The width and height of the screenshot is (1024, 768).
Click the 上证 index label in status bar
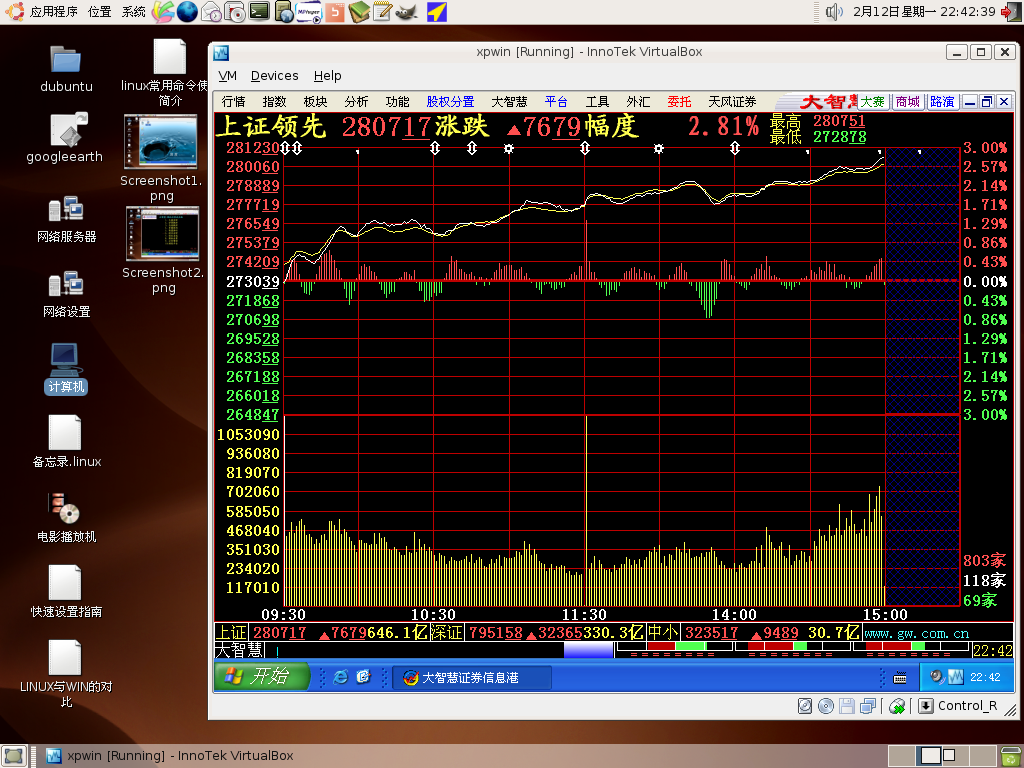(x=231, y=632)
